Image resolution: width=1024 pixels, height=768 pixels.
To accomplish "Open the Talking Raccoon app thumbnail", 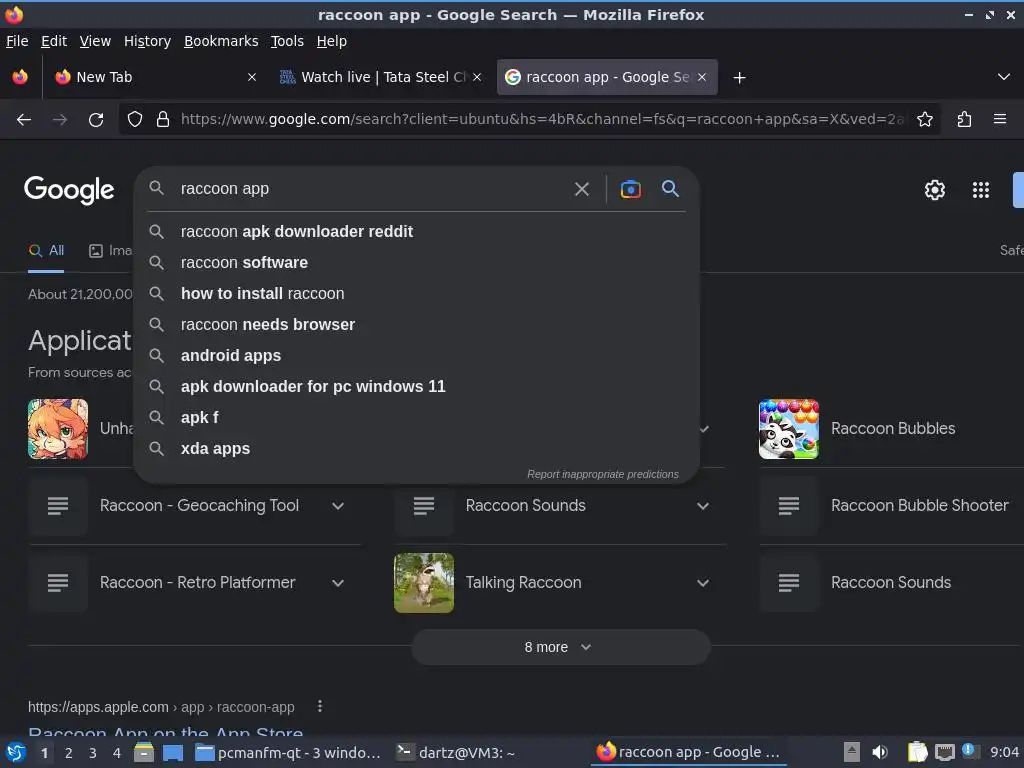I will click(423, 583).
